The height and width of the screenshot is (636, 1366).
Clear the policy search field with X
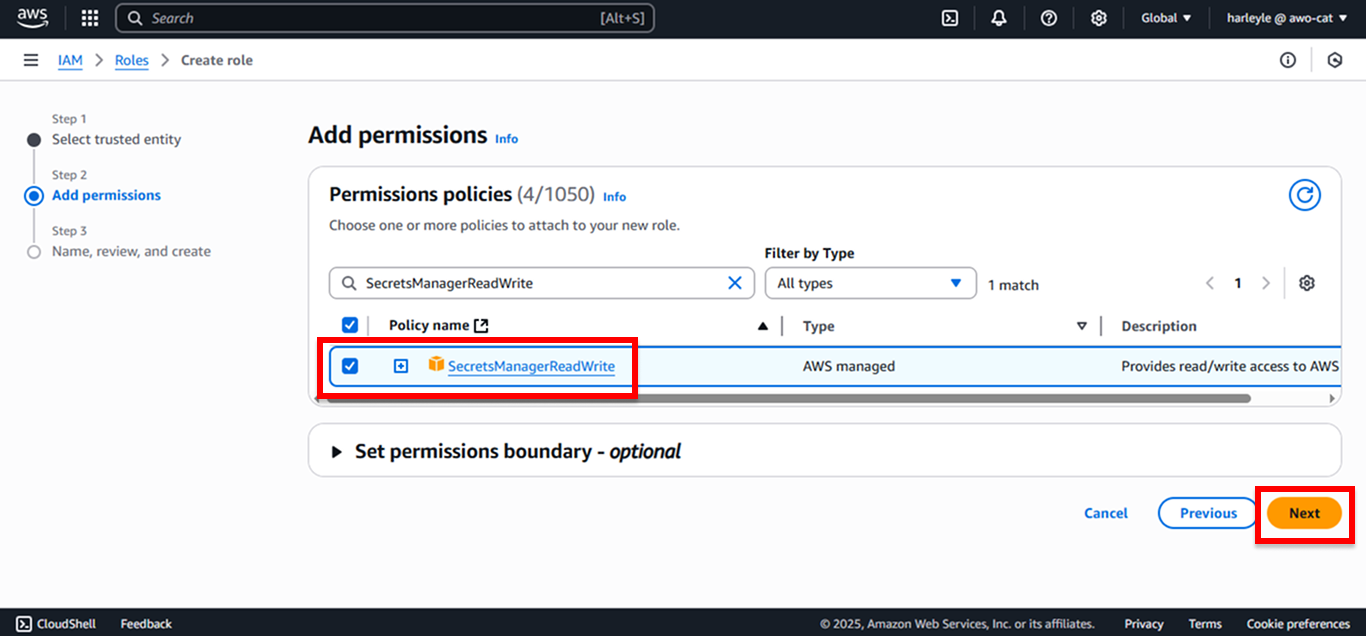735,283
